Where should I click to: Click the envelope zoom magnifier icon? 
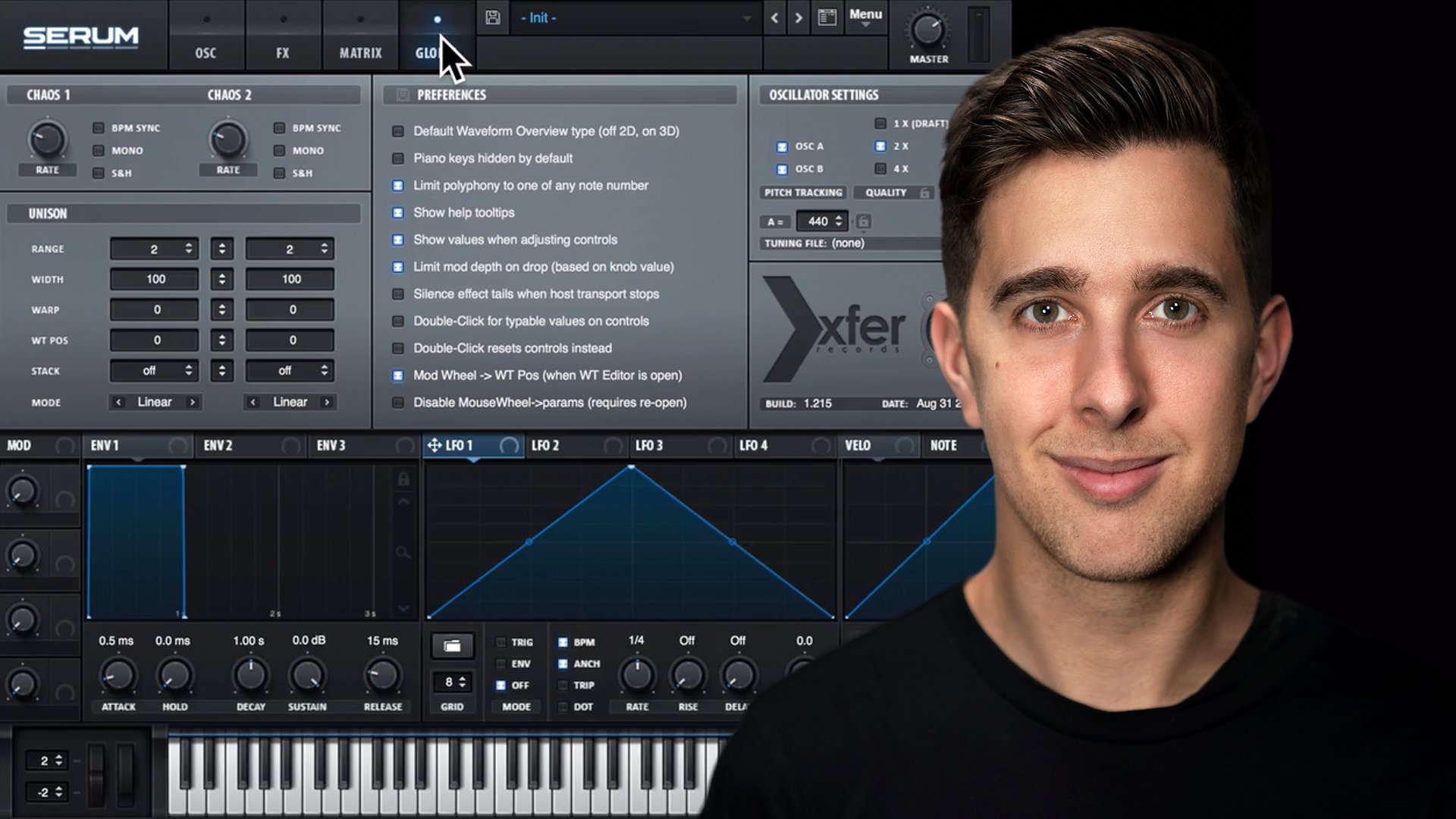pos(403,553)
